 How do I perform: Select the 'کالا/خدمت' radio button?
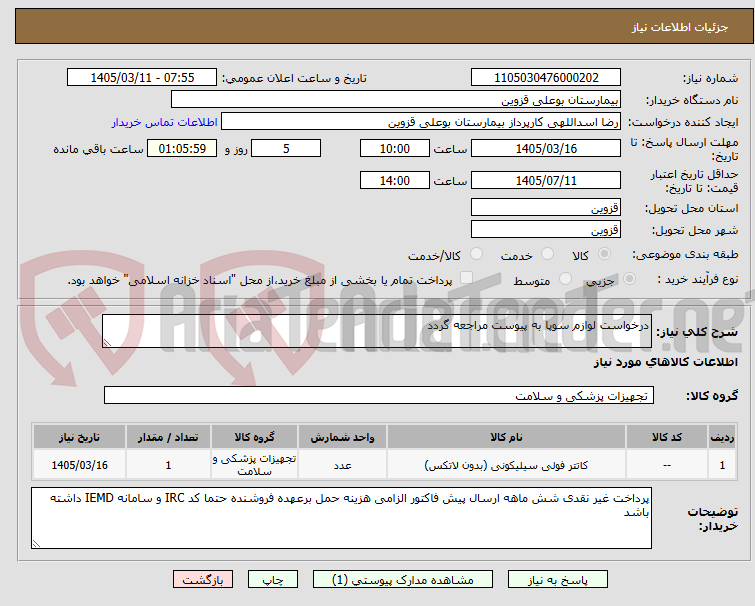476,254
